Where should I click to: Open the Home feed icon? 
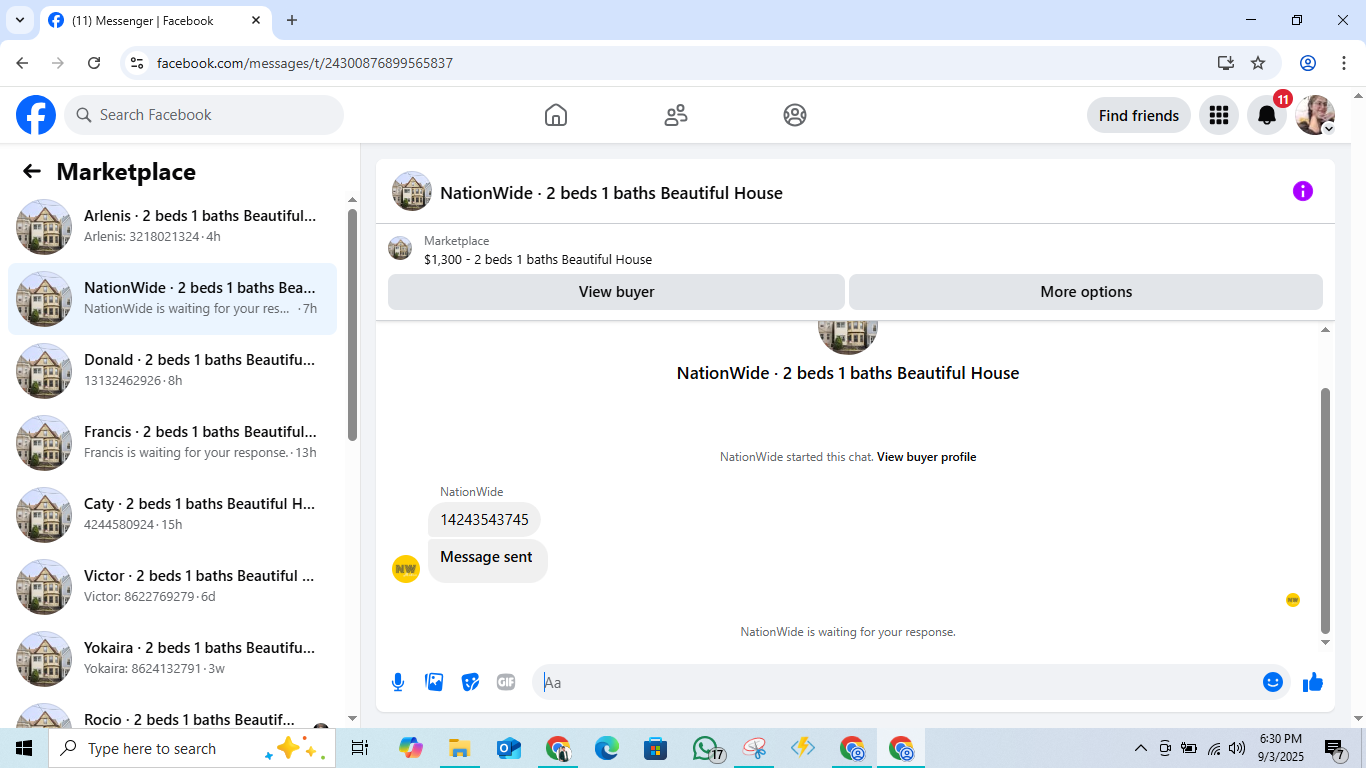pyautogui.click(x=556, y=115)
